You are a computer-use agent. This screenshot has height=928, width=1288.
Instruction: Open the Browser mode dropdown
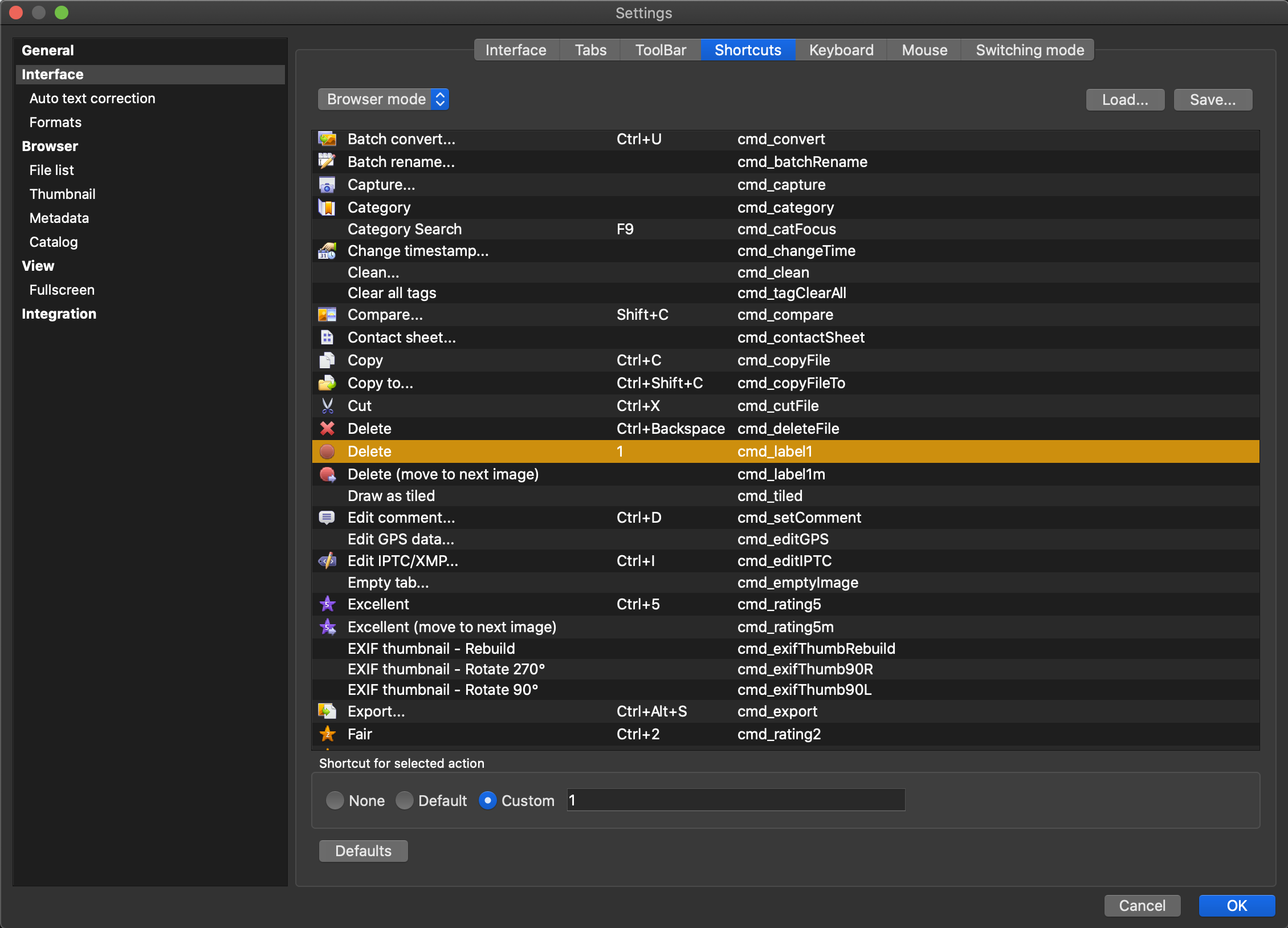[x=384, y=99]
